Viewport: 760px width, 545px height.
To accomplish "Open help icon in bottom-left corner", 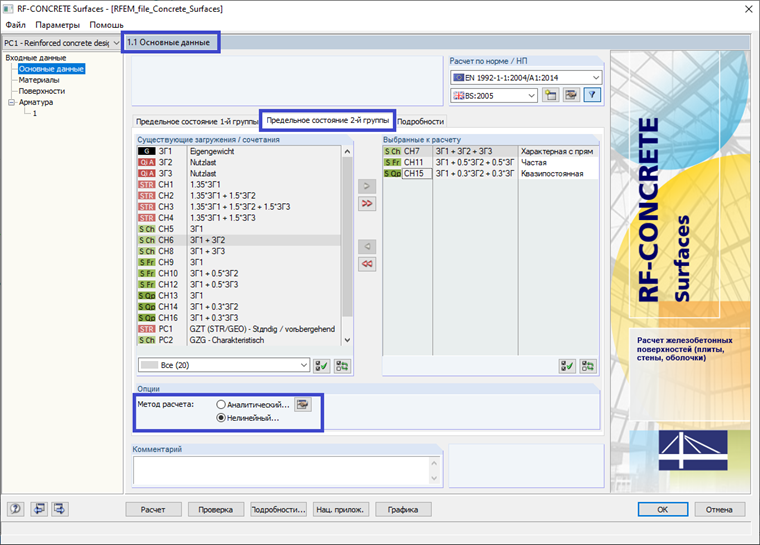I will 16,509.
